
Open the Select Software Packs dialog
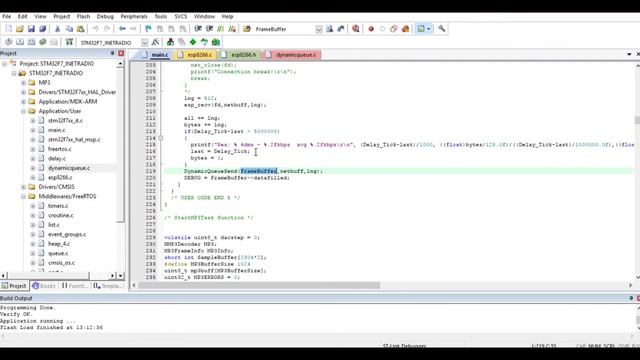204,42
